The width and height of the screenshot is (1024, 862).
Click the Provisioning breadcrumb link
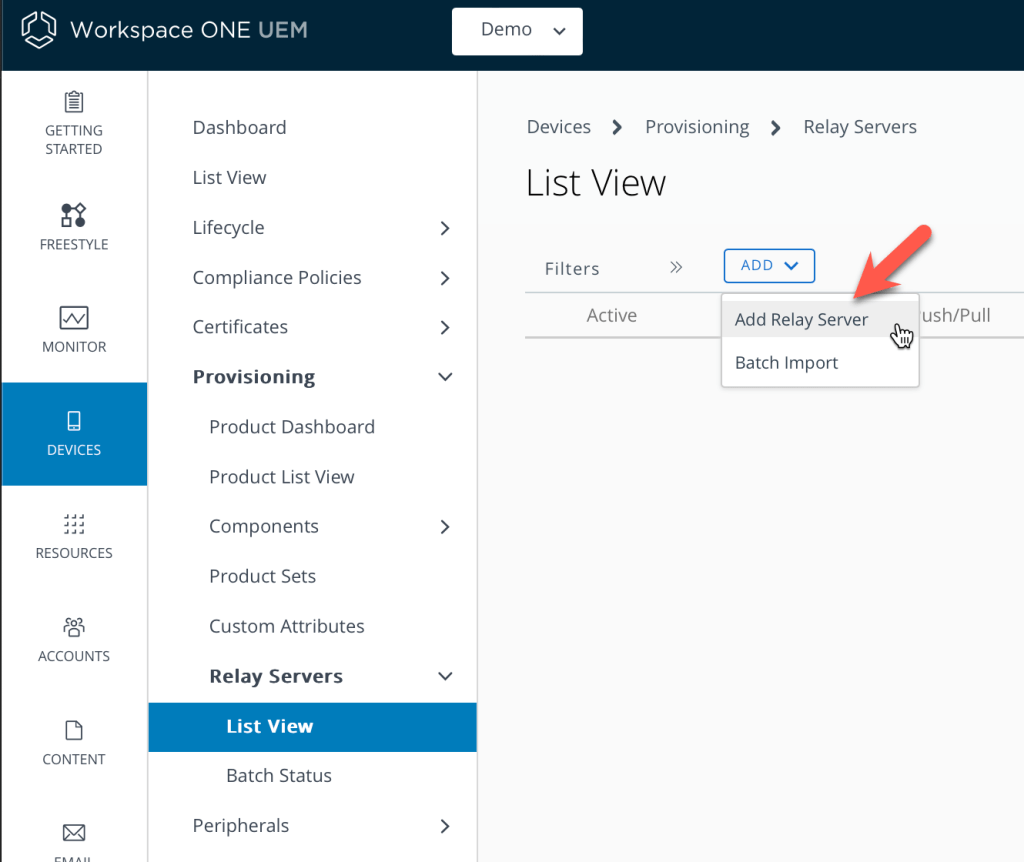(697, 127)
